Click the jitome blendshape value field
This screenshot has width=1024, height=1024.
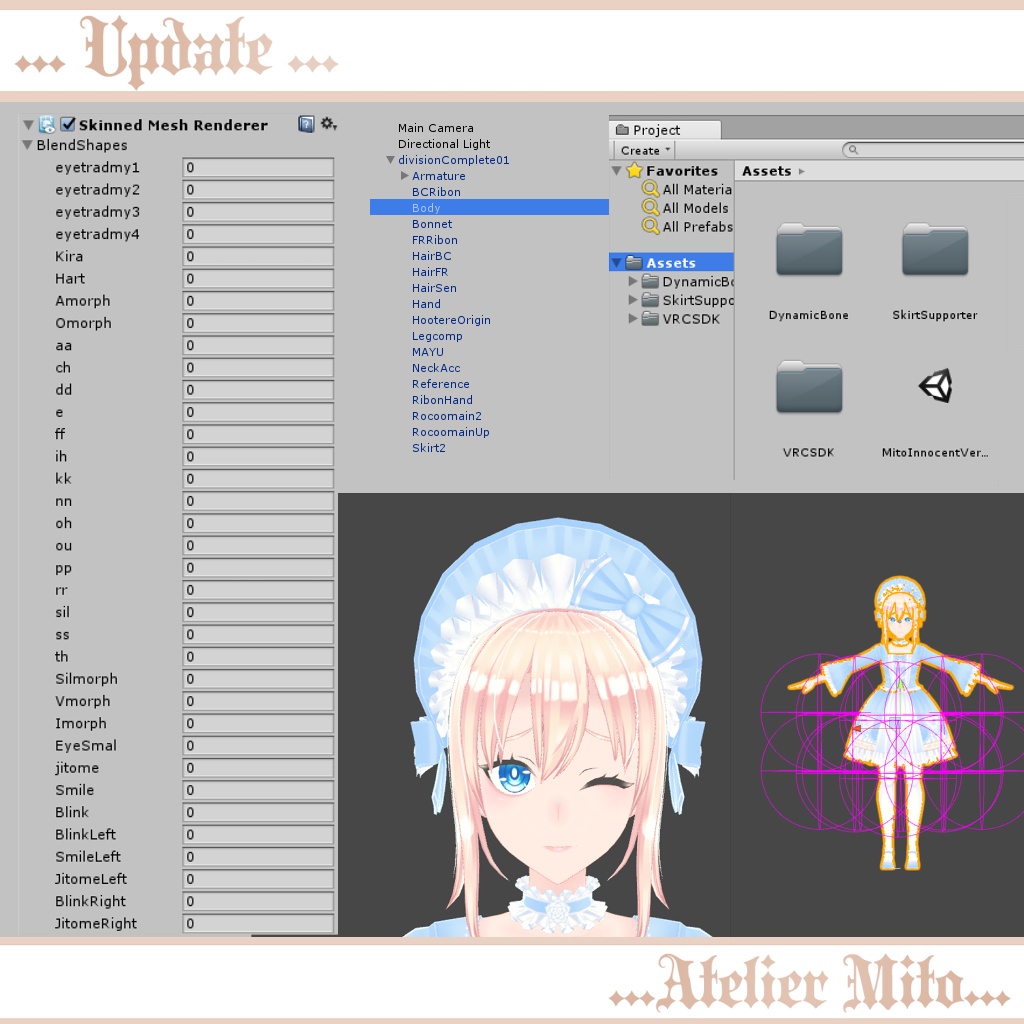[258, 767]
